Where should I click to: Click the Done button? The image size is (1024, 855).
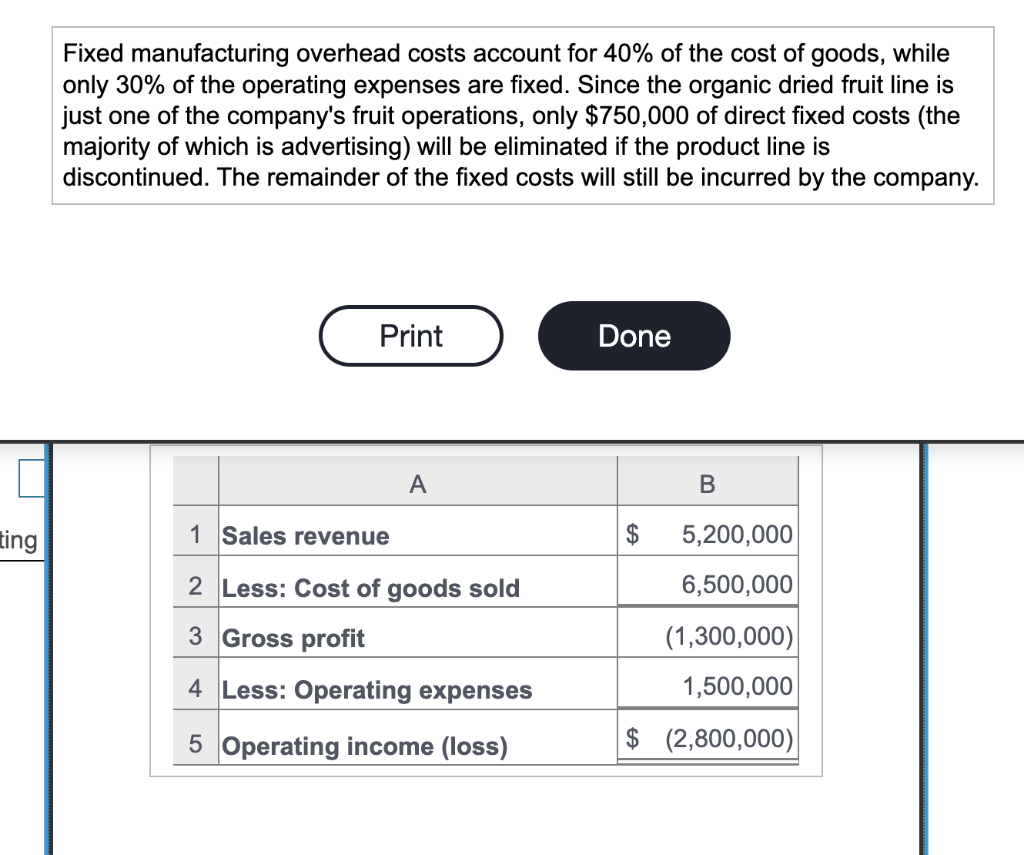(633, 336)
